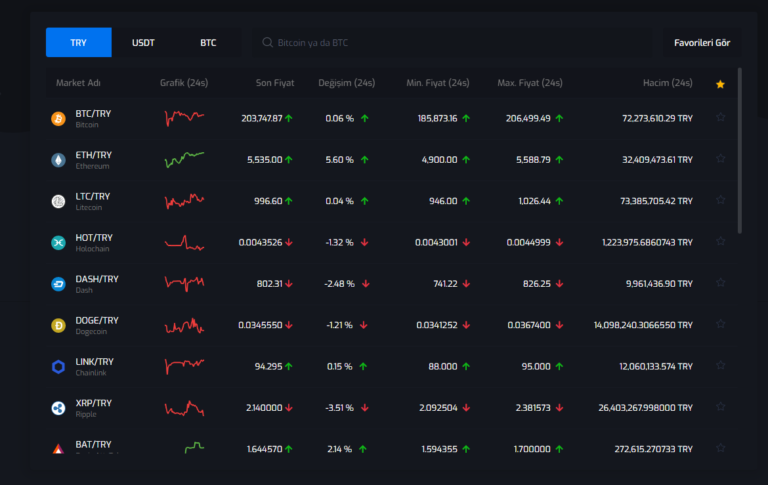This screenshot has width=768, height=485.
Task: Switch to the BTC market tab
Action: (x=208, y=43)
